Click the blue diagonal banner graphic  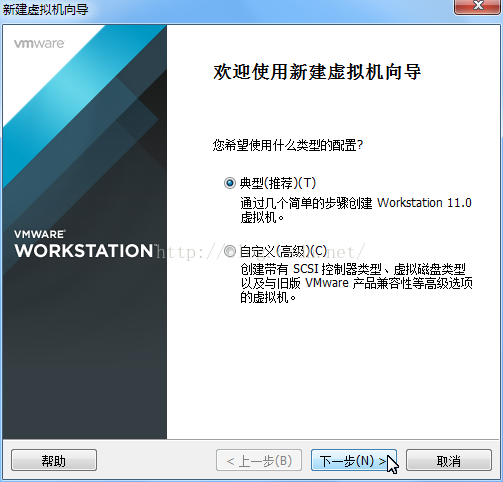point(83,107)
